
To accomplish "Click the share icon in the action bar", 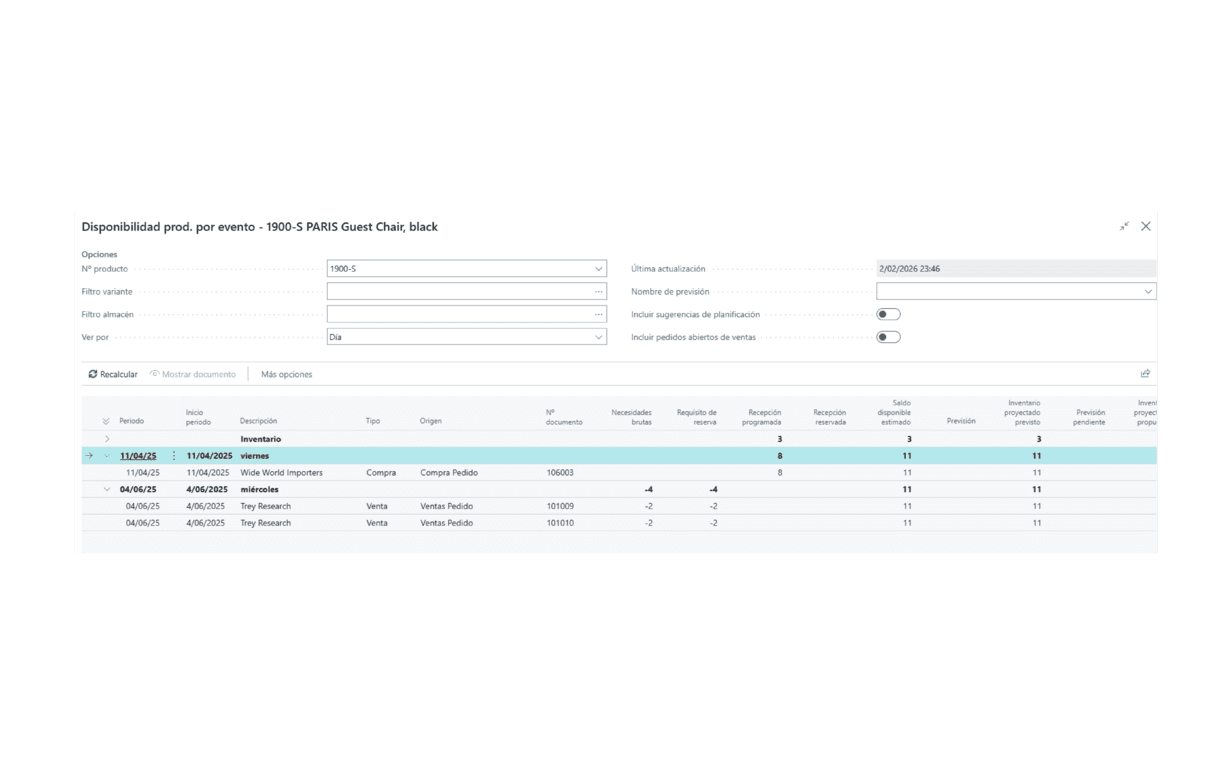I will (1145, 374).
